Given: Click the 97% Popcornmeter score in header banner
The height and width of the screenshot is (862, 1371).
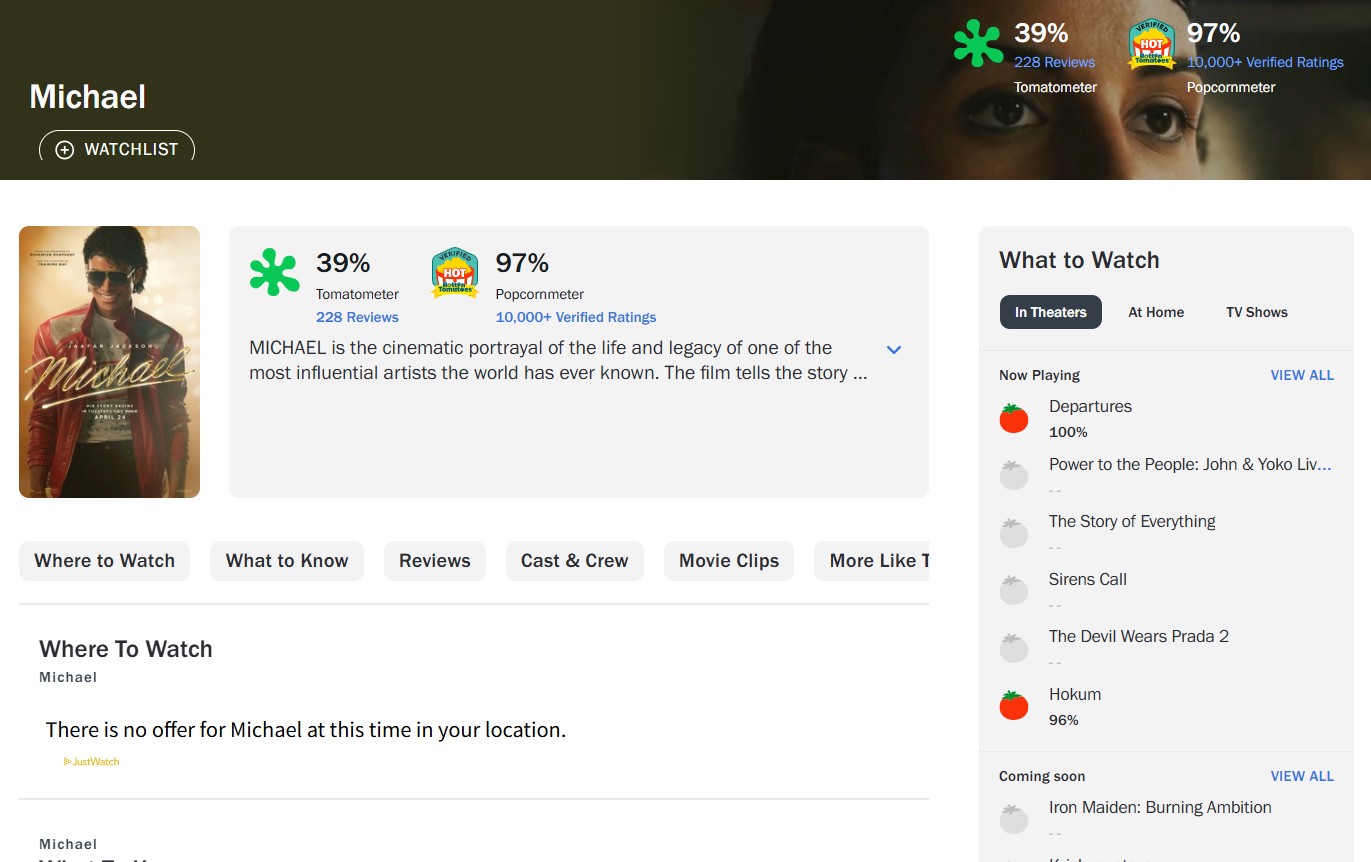Looking at the screenshot, I should pos(1214,33).
